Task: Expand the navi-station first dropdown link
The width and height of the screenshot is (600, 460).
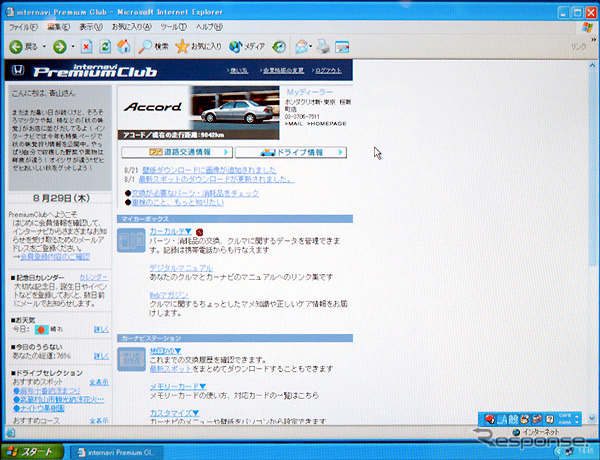Action: (165, 351)
